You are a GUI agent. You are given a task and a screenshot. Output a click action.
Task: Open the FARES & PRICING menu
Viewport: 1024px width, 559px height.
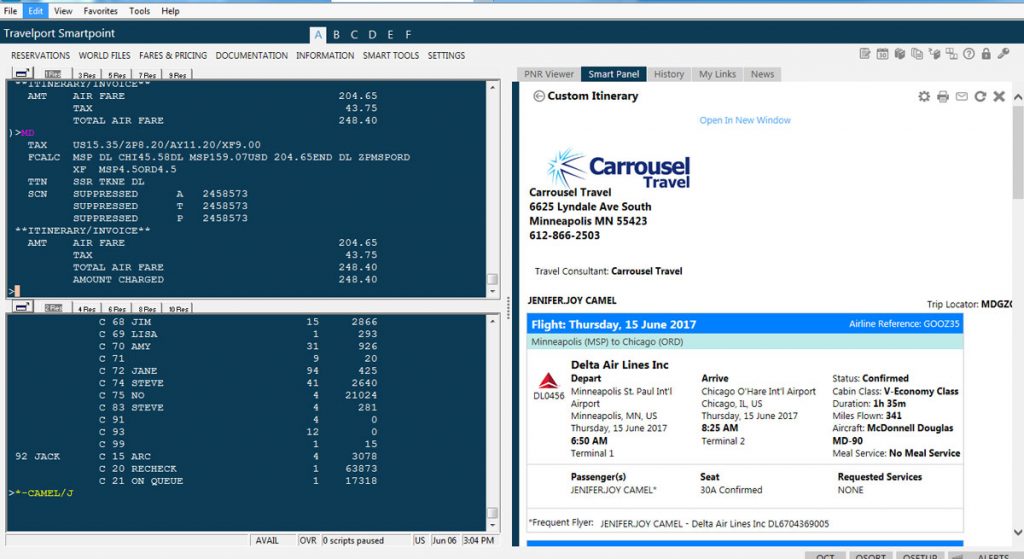[173, 56]
